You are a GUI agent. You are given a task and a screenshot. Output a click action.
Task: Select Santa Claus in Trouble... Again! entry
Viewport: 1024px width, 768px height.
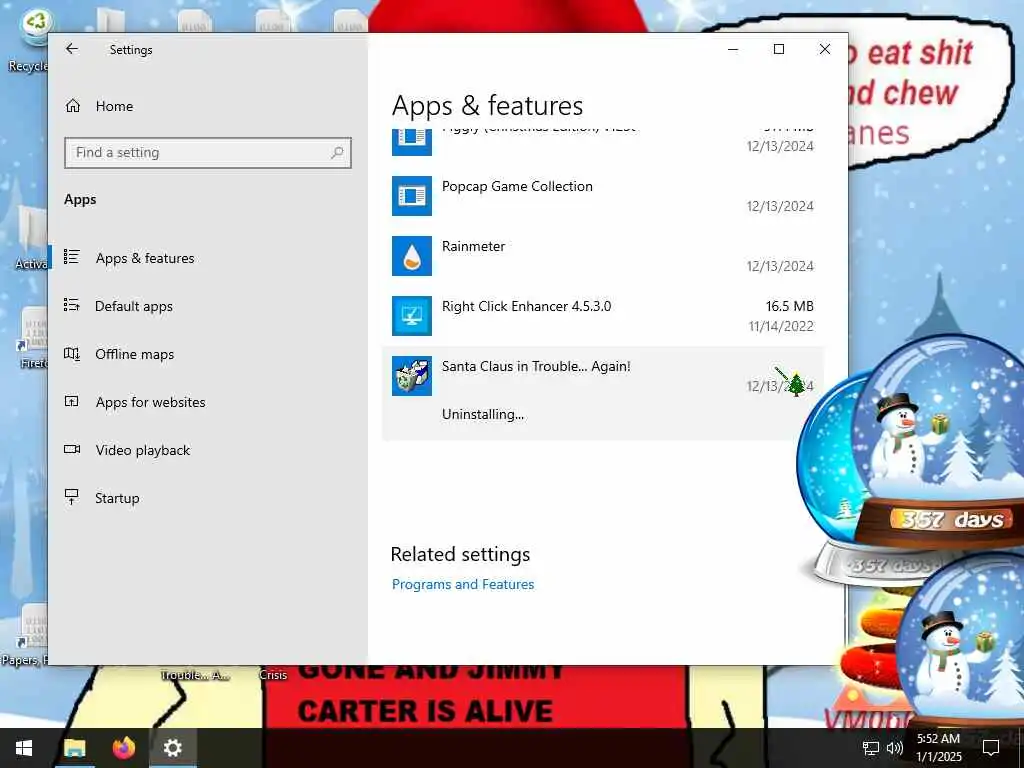tap(536, 366)
